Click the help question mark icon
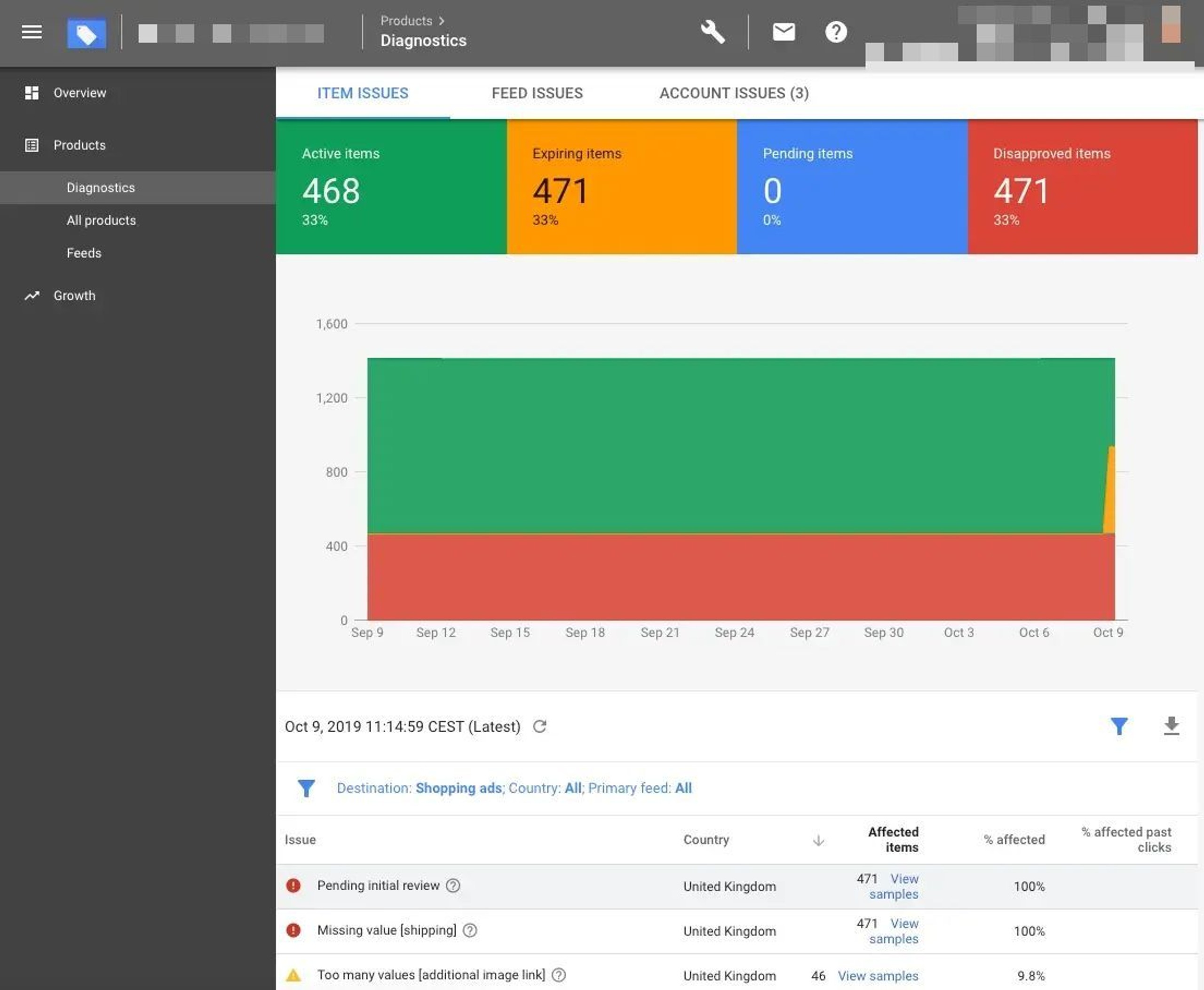 tap(836, 32)
